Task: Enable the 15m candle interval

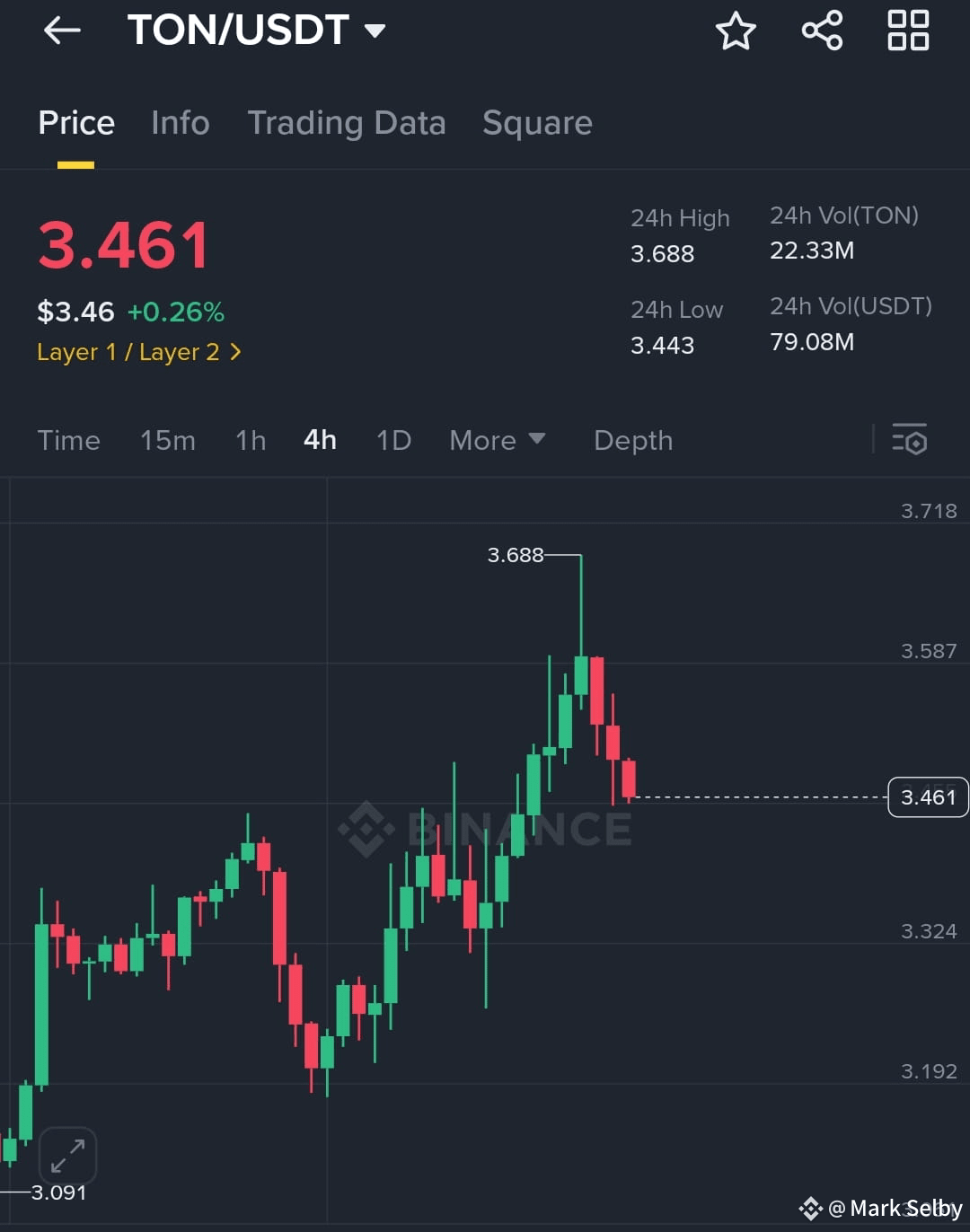Action: click(168, 440)
